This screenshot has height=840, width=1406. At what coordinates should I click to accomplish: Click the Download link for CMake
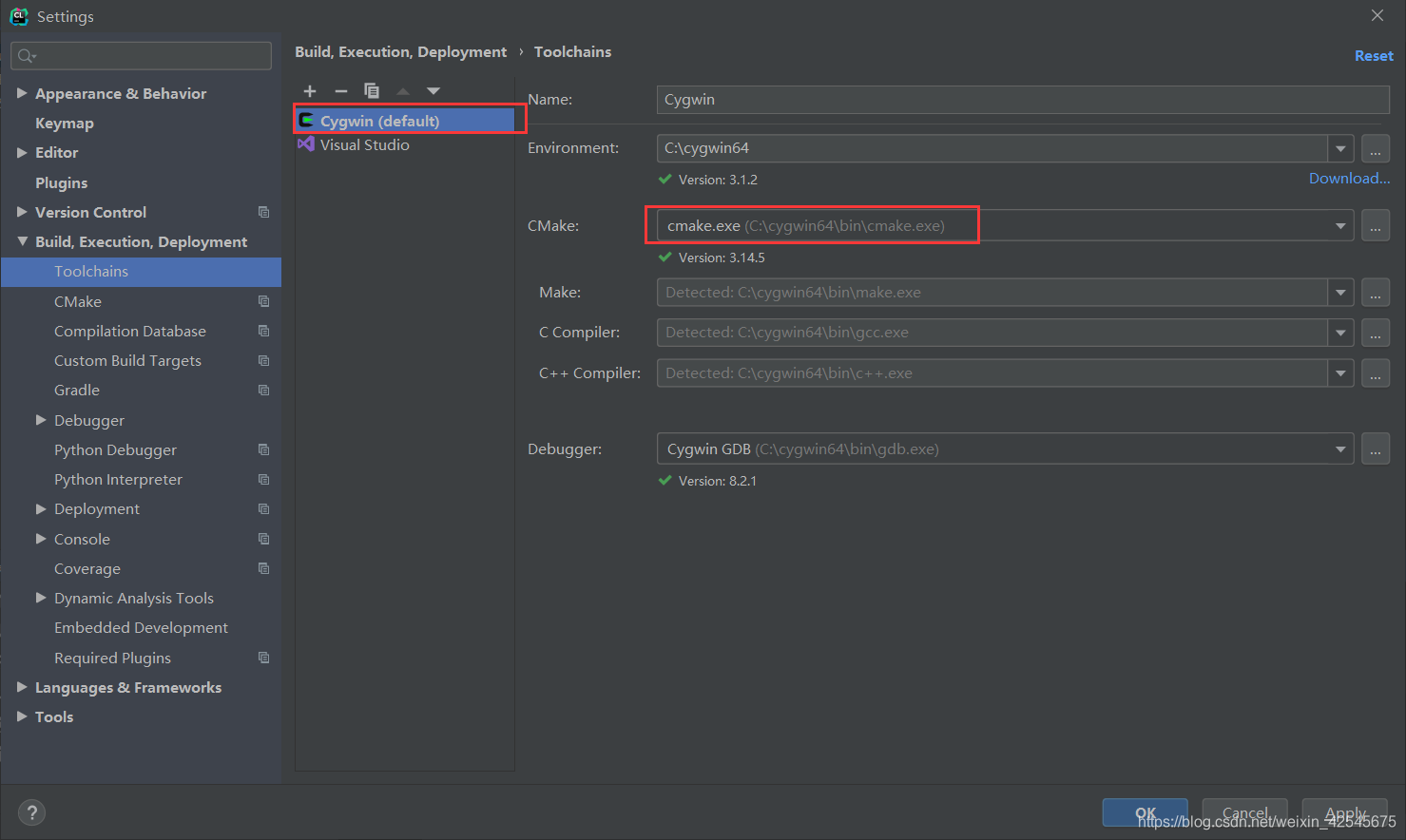point(1348,178)
